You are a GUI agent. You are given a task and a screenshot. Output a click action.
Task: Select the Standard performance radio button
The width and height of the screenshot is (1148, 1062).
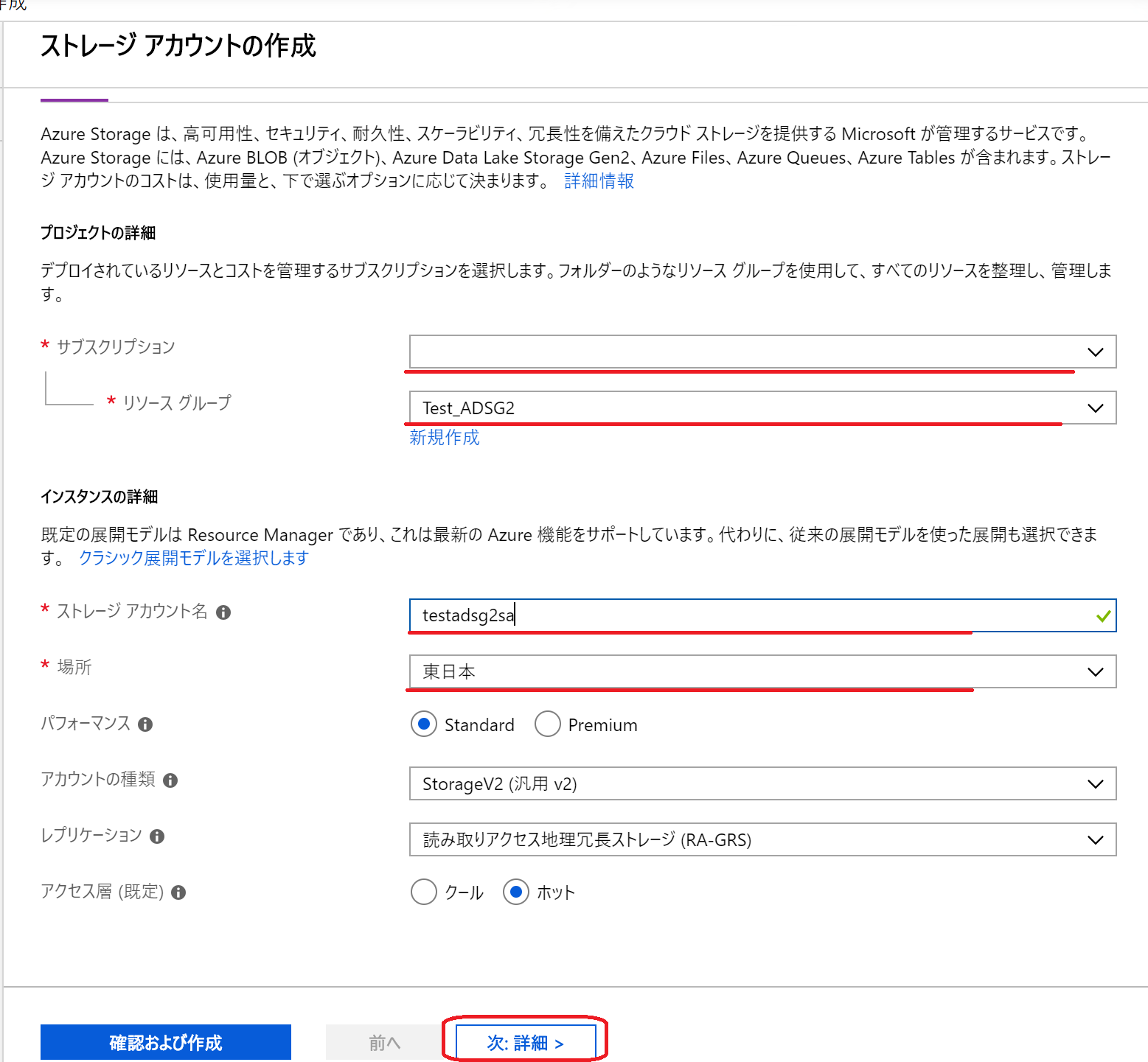pyautogui.click(x=424, y=724)
